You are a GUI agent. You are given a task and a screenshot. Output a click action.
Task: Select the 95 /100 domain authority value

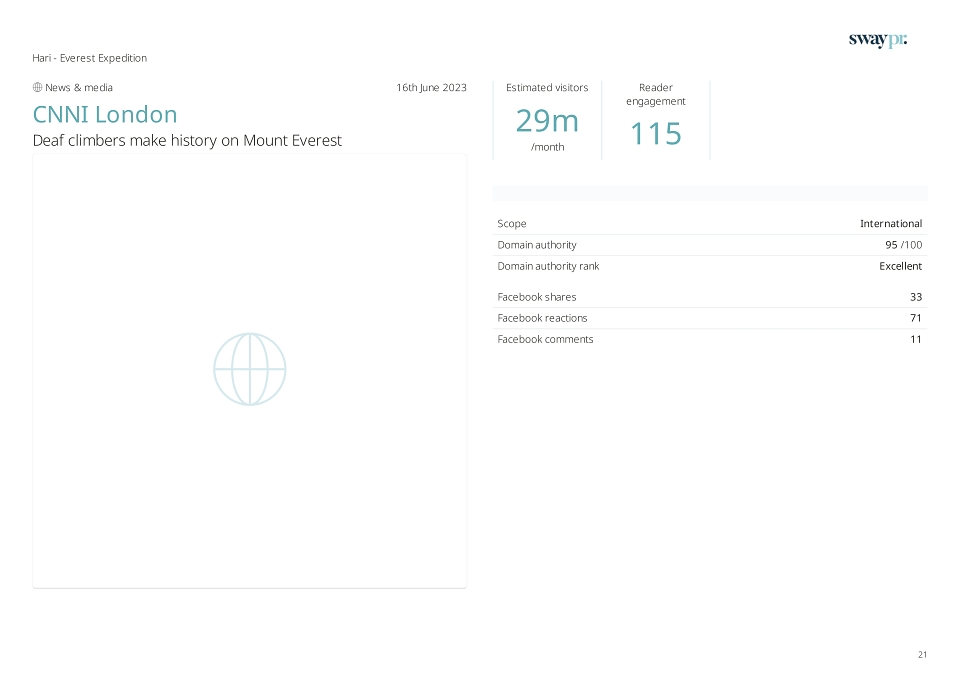tap(904, 245)
